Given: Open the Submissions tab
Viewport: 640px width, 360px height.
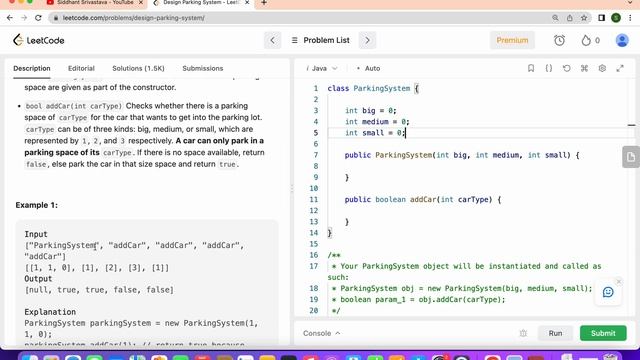Looking at the screenshot, I should [x=203, y=68].
